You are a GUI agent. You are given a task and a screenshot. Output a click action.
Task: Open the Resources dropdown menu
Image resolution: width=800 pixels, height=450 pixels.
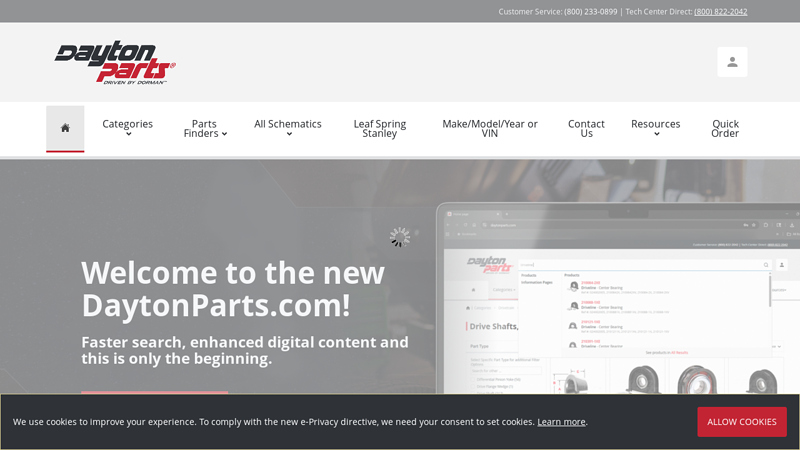[x=656, y=128]
